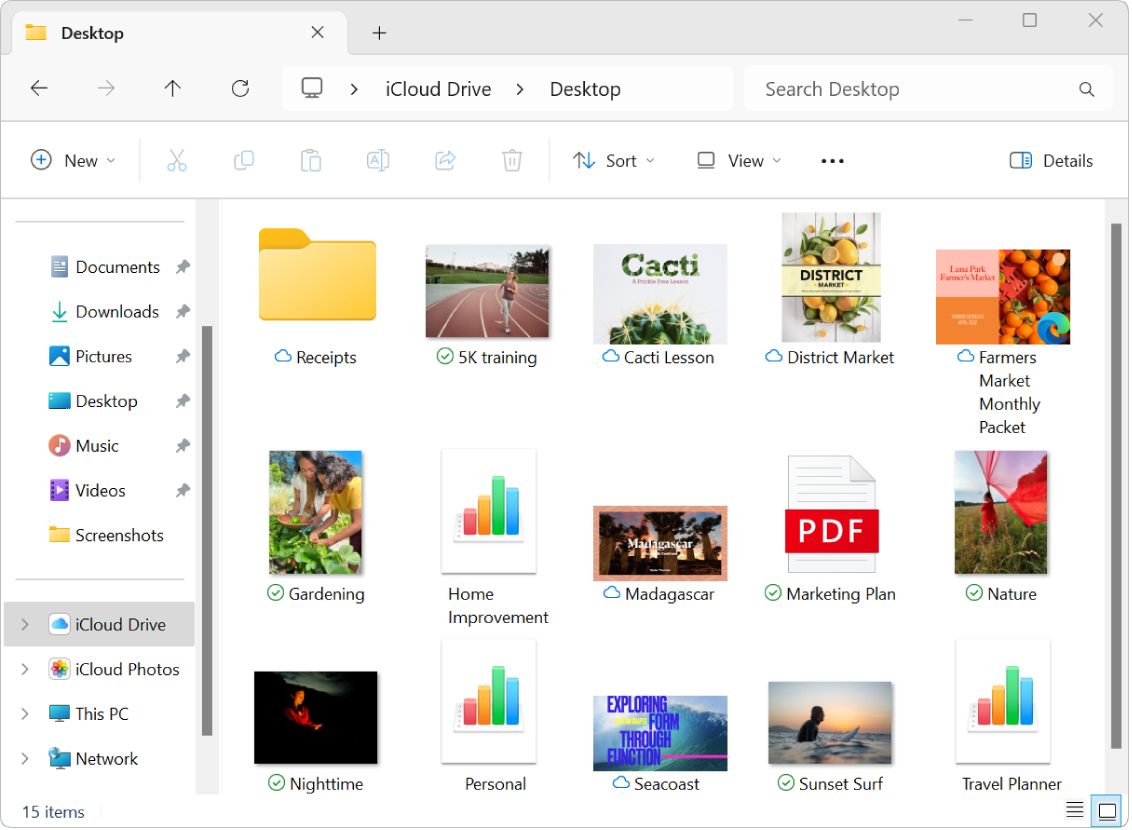Click the Rename icon in the toolbar
Screen dimensions: 1132x830
point(378,160)
